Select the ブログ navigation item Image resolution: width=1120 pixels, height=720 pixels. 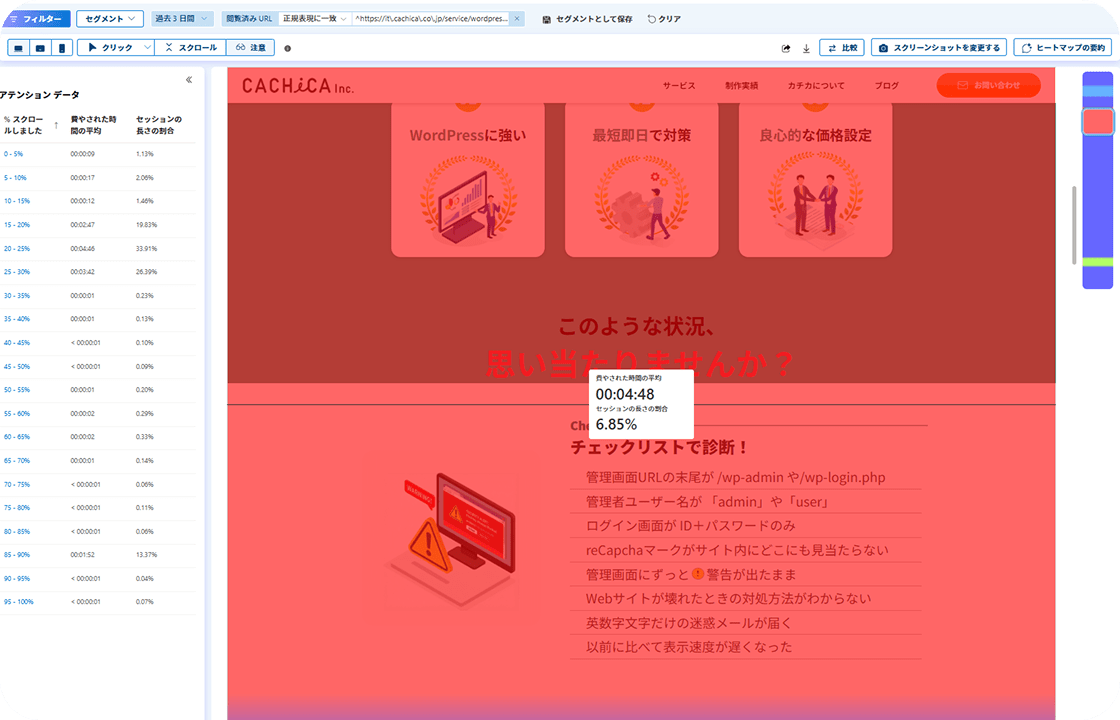(x=886, y=85)
